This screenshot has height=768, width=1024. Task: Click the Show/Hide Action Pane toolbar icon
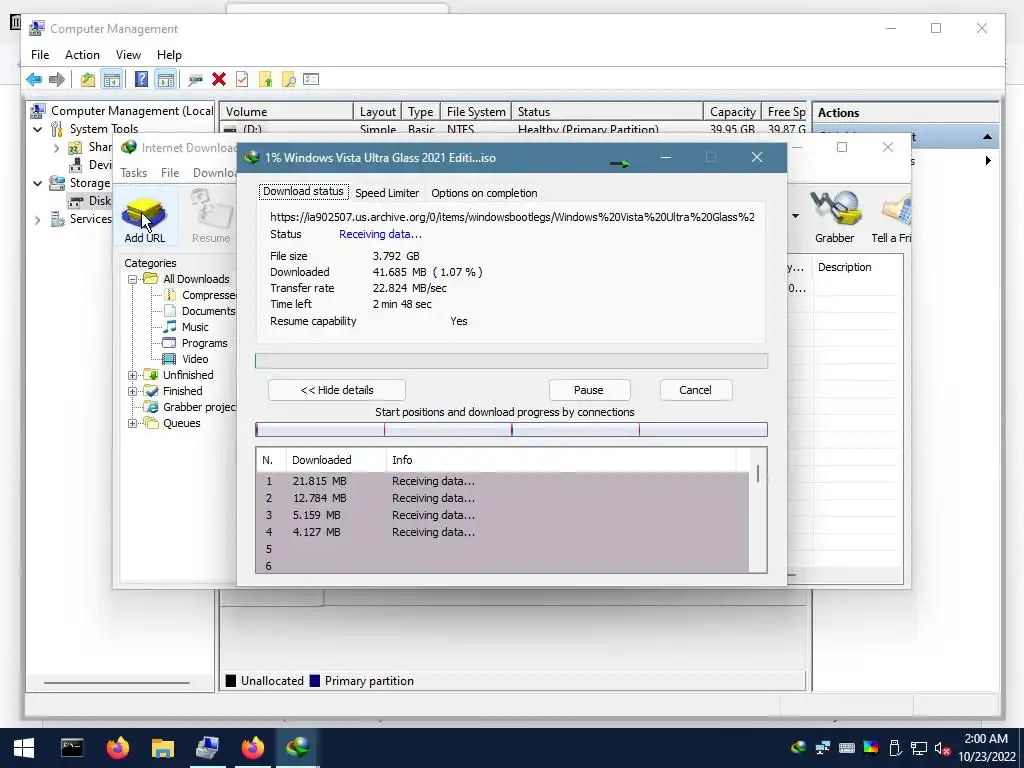click(166, 80)
